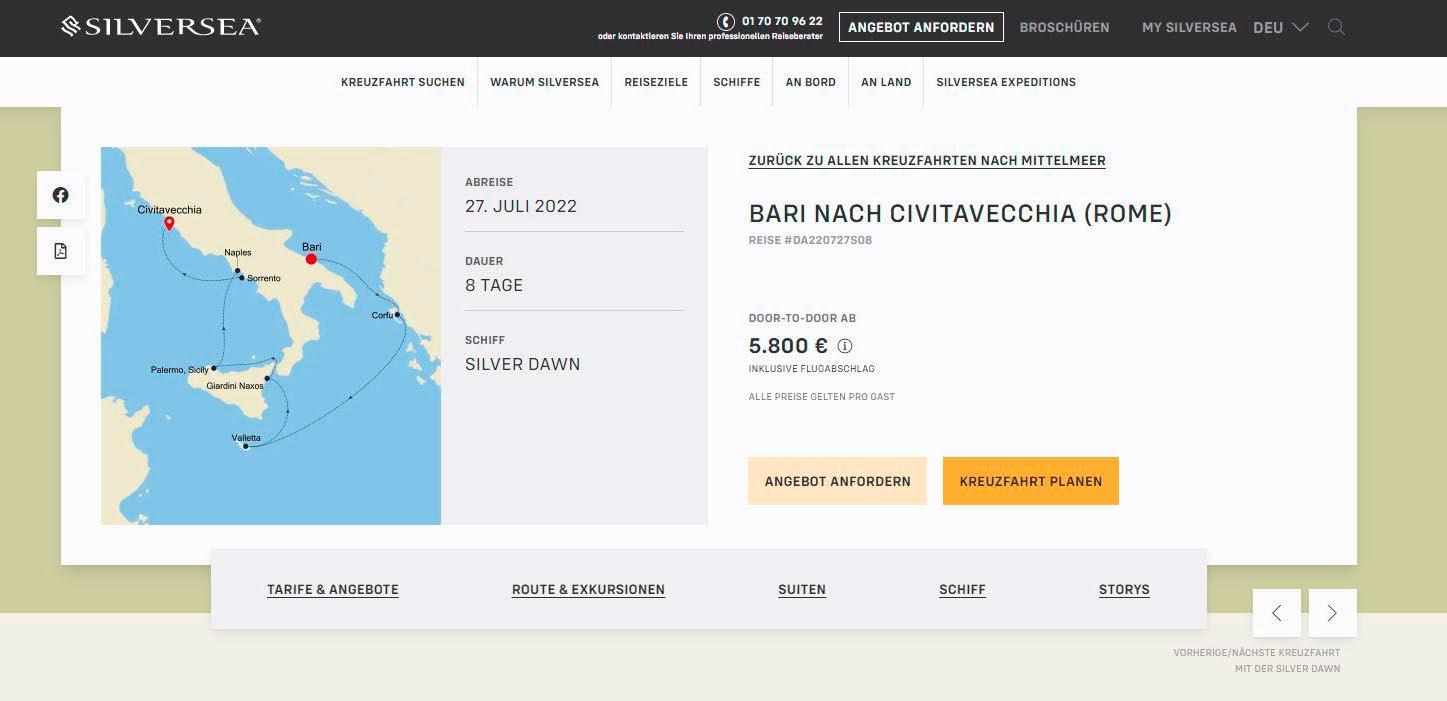Viewport: 1447px width, 701px height.
Task: Switch to Route & Exkursionen tab
Action: (588, 590)
